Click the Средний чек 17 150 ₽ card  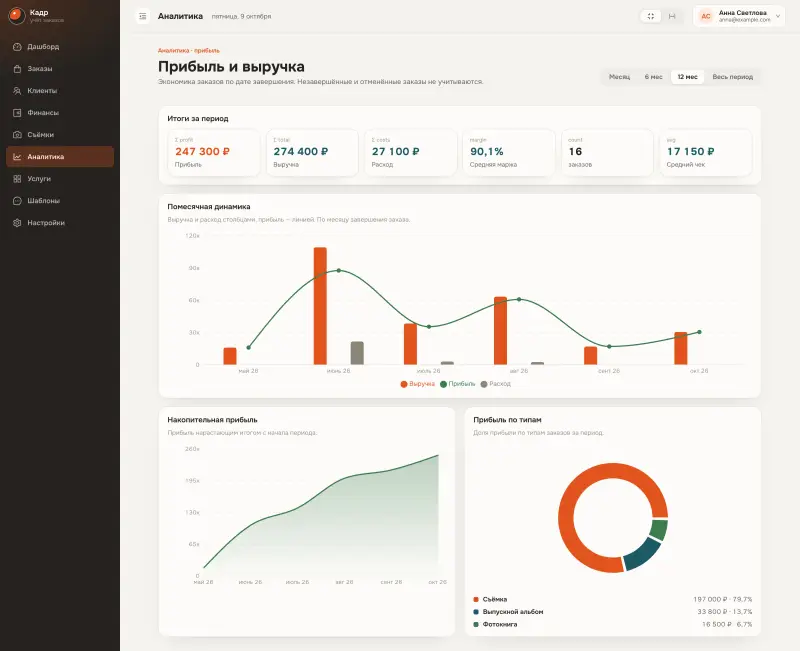[706, 153]
